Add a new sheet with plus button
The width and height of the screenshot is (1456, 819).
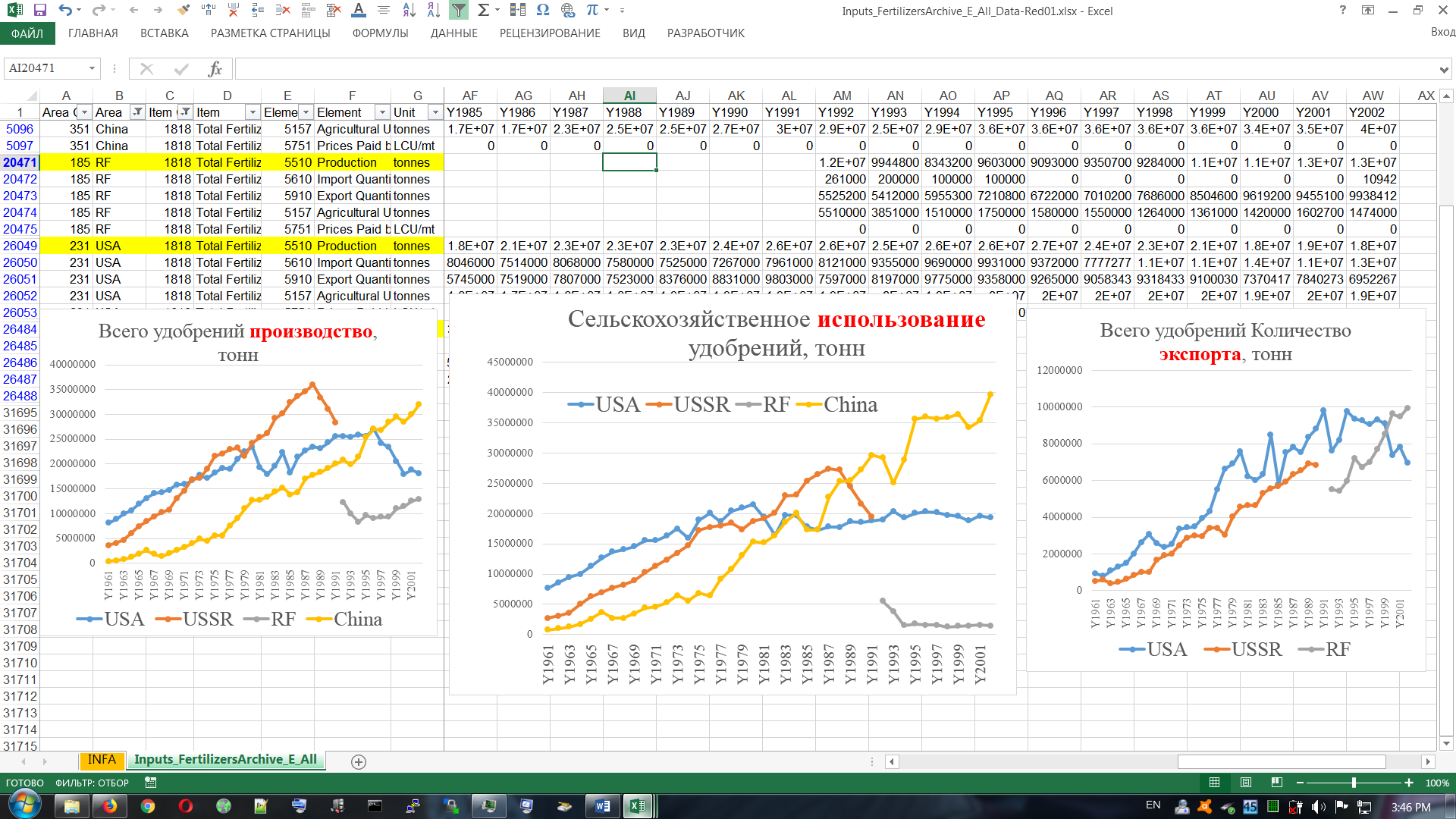click(x=359, y=761)
